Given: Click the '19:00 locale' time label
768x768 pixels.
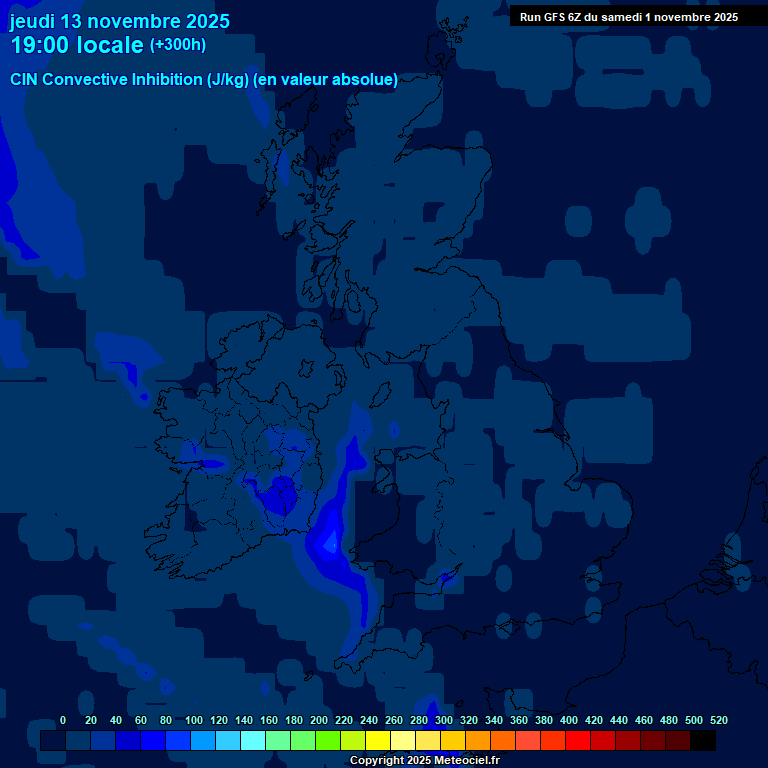Looking at the screenshot, I should pyautogui.click(x=77, y=45).
